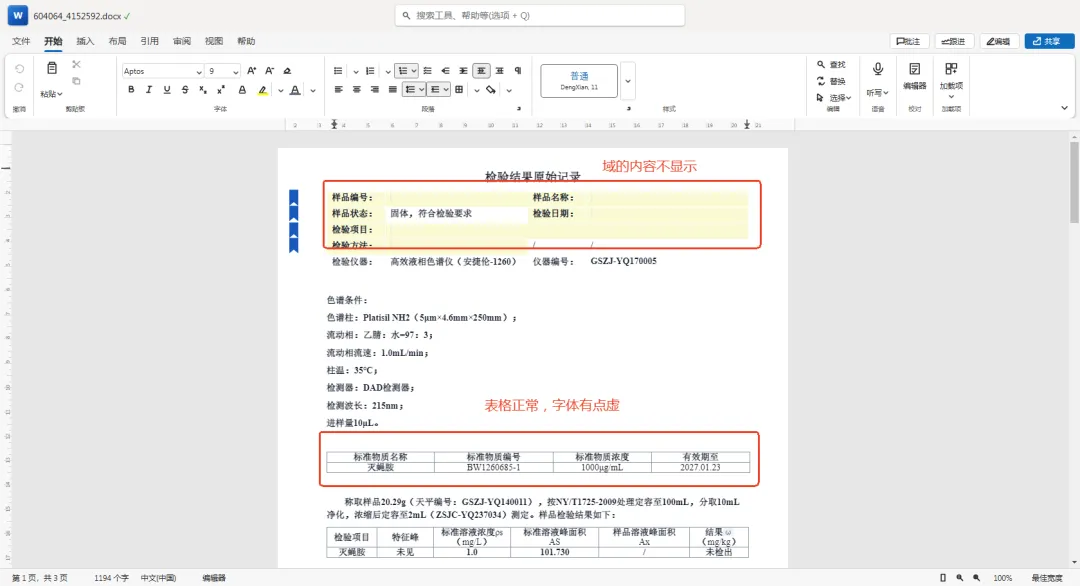
Task: Expand the paste (粘贴) options arrow
Action: click(x=60, y=94)
